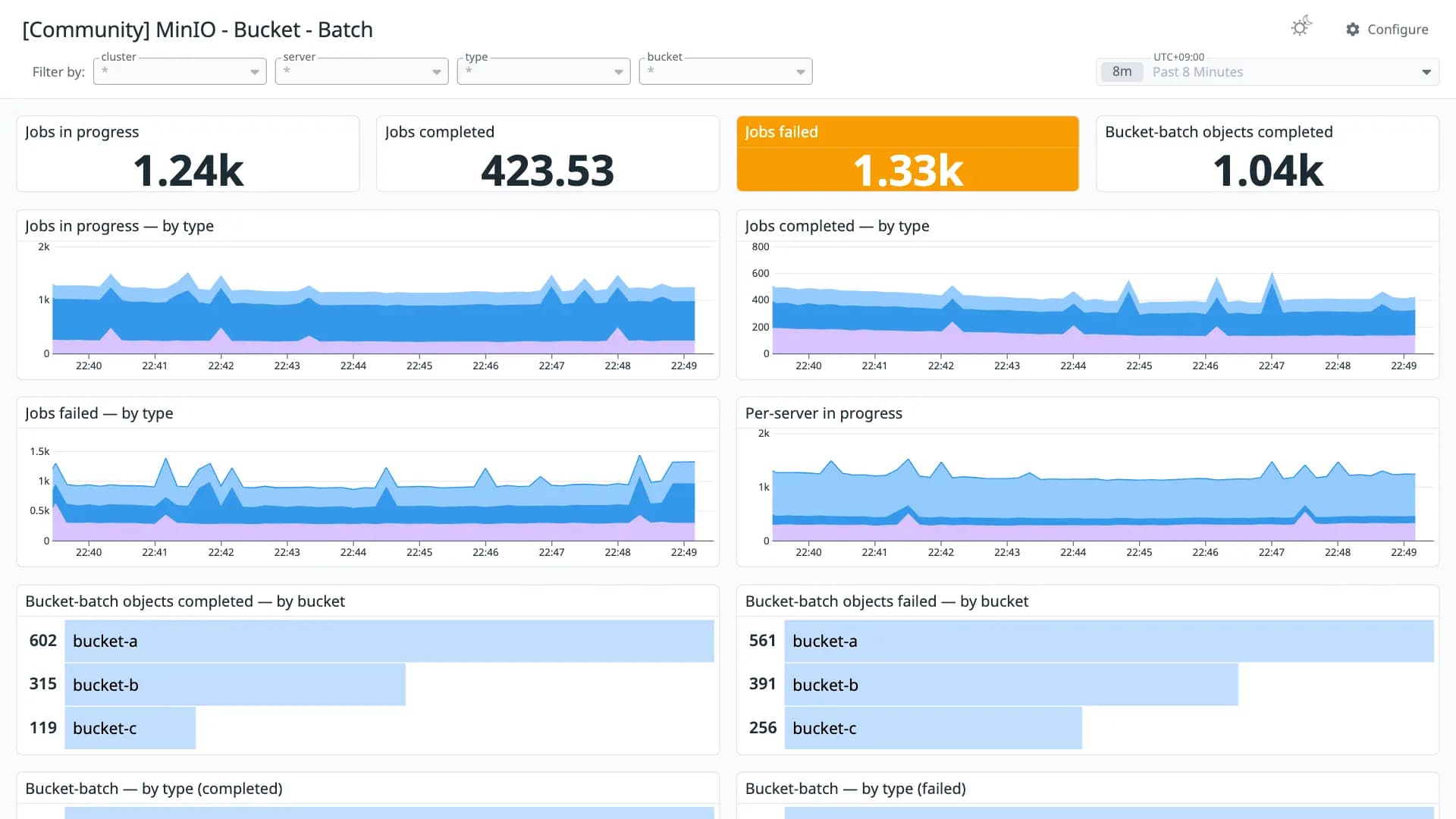This screenshot has height=819, width=1456.
Task: Open the type filter dropdown
Action: 544,71
